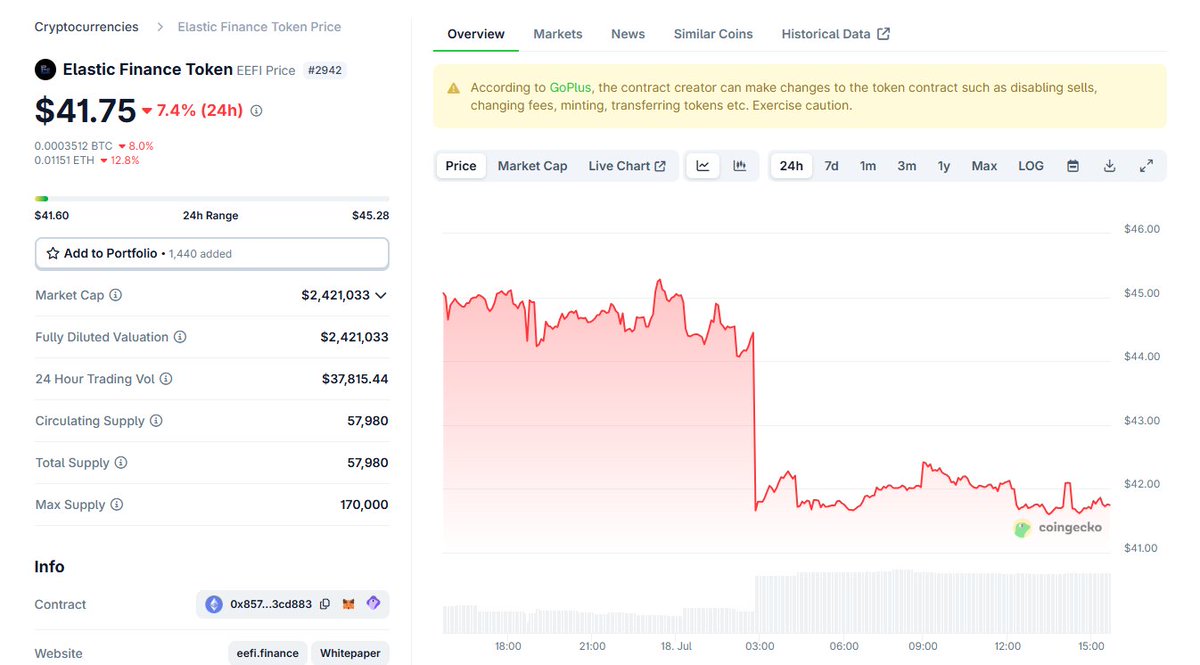Click Add to Portfolio button

212,254
